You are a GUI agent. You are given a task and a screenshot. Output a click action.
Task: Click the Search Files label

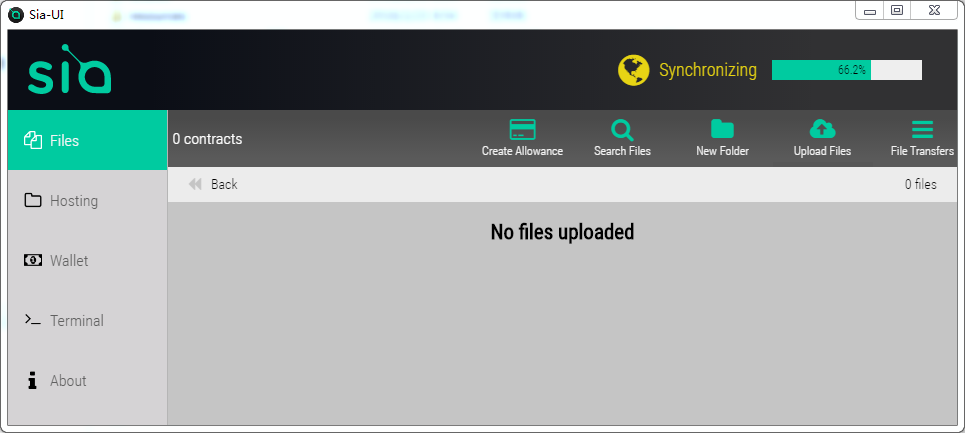click(622, 151)
